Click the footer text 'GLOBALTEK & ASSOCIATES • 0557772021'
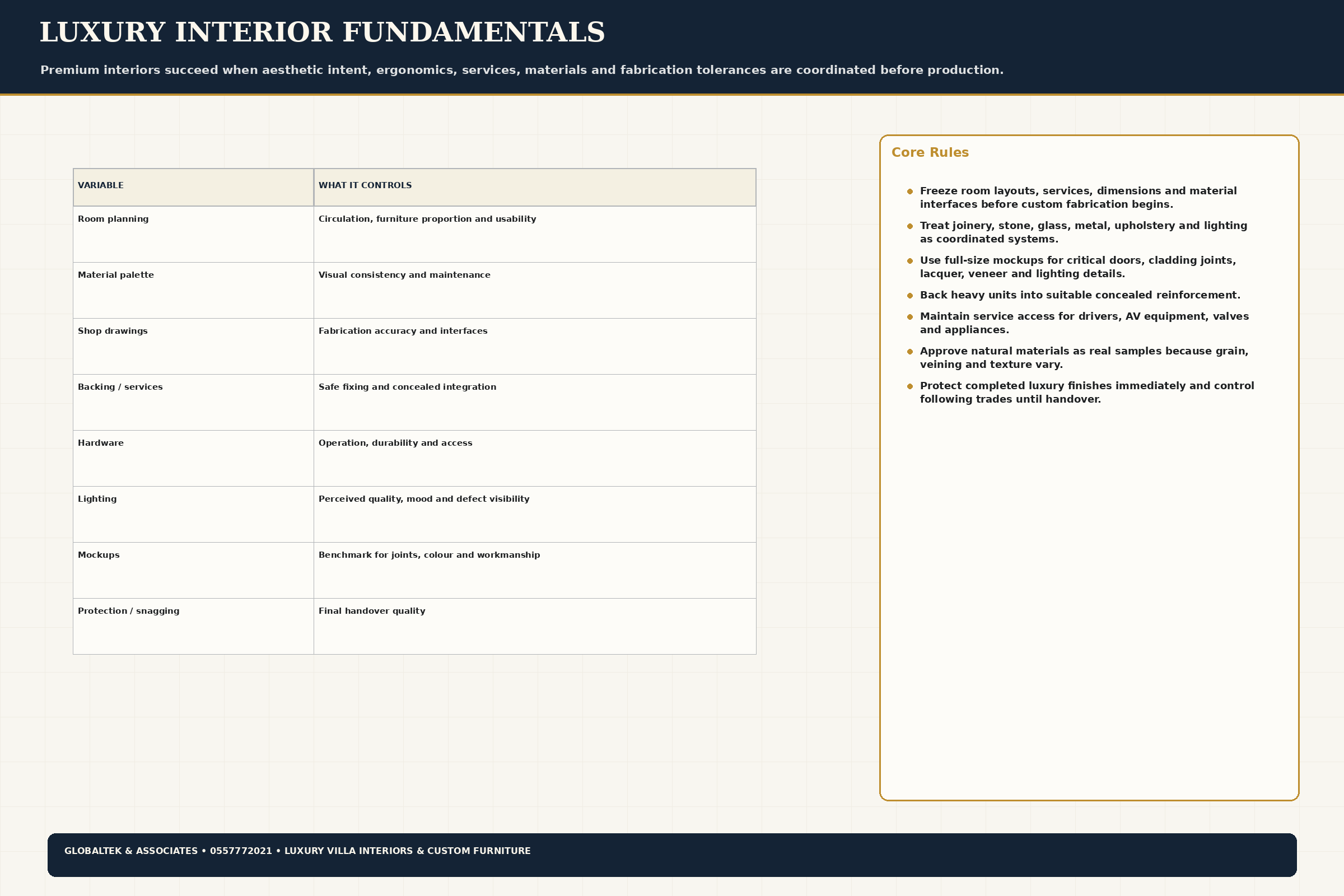The image size is (1344, 896). [x=168, y=851]
